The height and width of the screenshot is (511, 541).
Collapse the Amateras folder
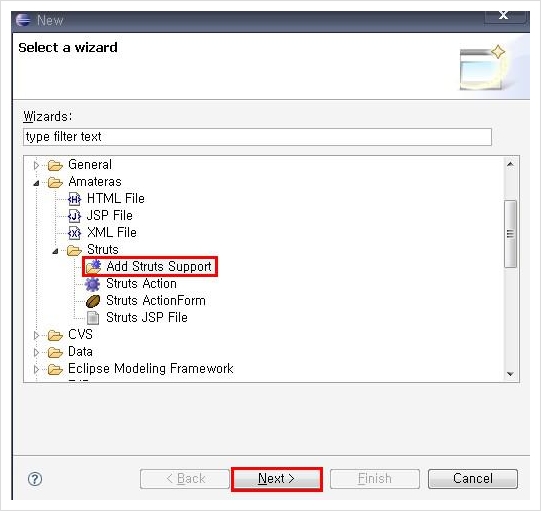coord(36,183)
